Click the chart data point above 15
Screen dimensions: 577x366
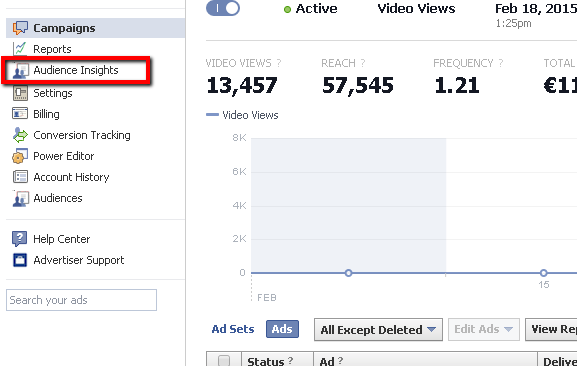(544, 273)
